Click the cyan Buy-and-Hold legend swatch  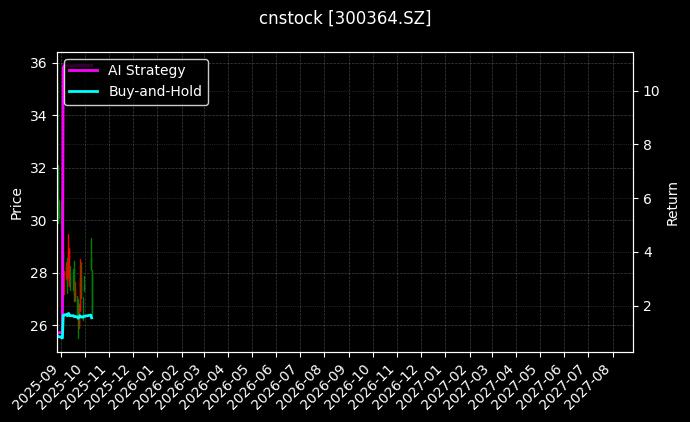83,91
